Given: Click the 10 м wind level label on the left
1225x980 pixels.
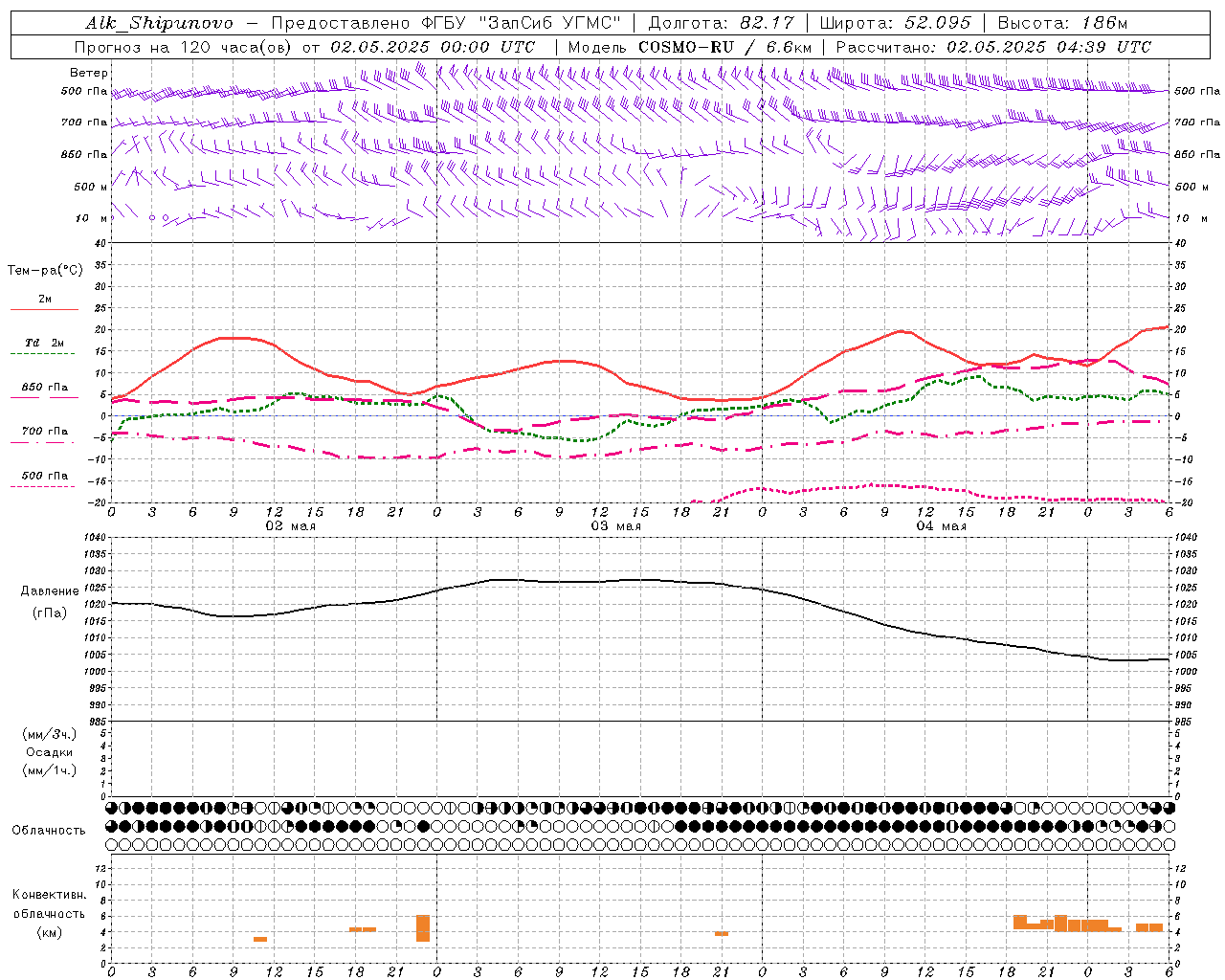Looking at the screenshot, I should point(91,218).
